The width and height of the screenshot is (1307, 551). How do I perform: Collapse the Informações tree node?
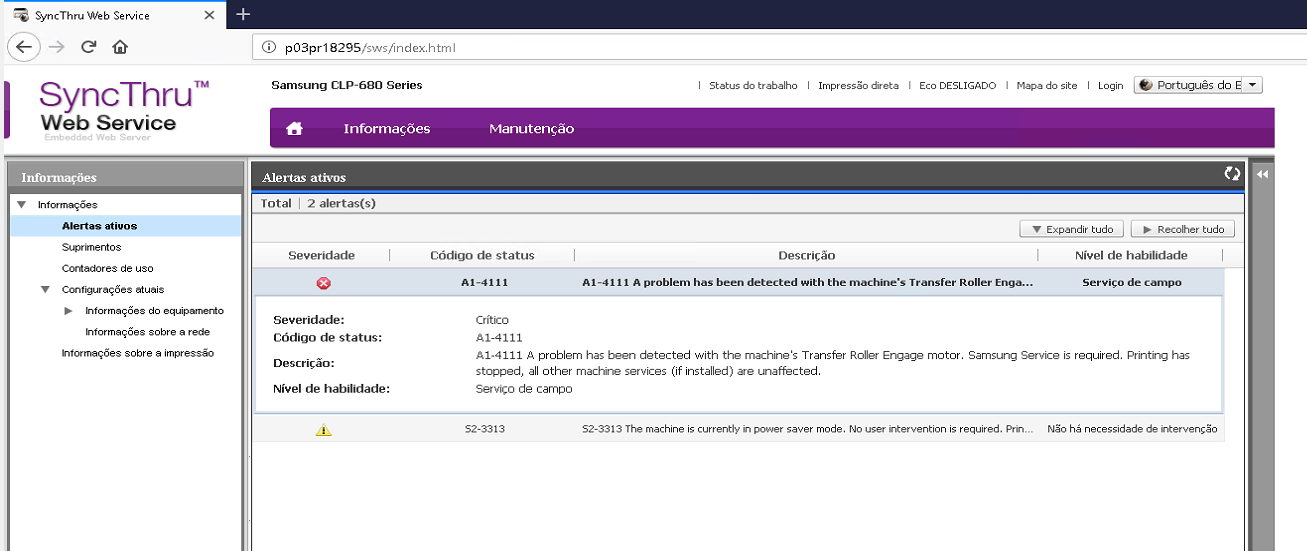pyautogui.click(x=21, y=205)
